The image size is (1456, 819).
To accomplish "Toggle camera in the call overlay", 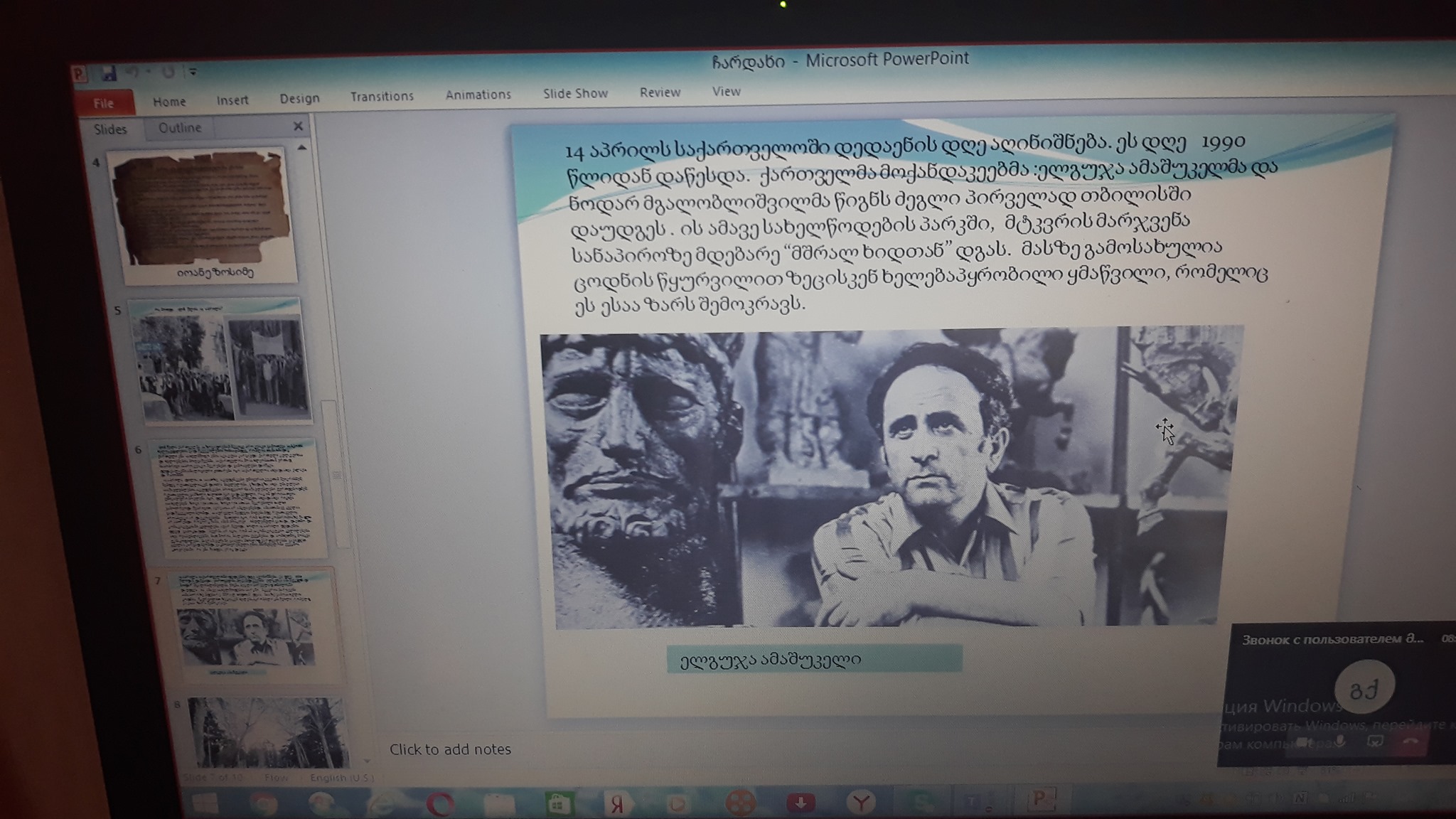I will pos(1303,742).
